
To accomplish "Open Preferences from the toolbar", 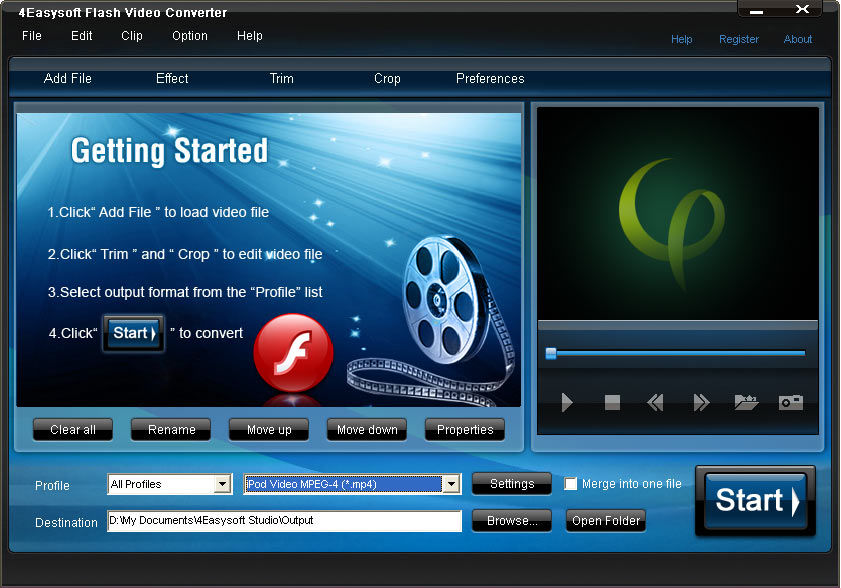I will 490,78.
